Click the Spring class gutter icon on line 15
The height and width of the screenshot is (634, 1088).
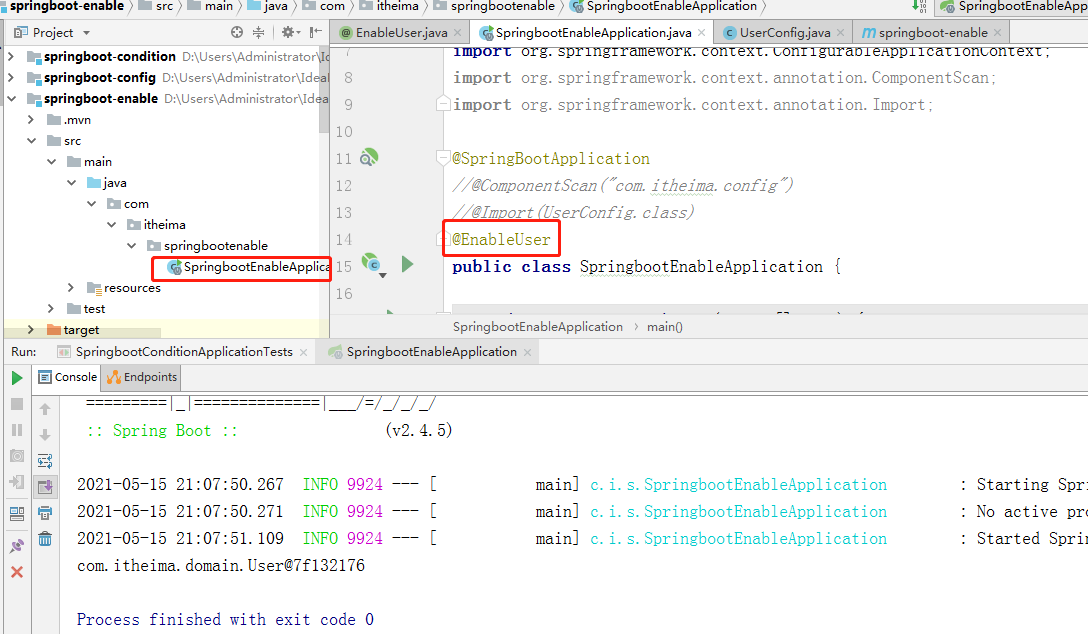[372, 264]
